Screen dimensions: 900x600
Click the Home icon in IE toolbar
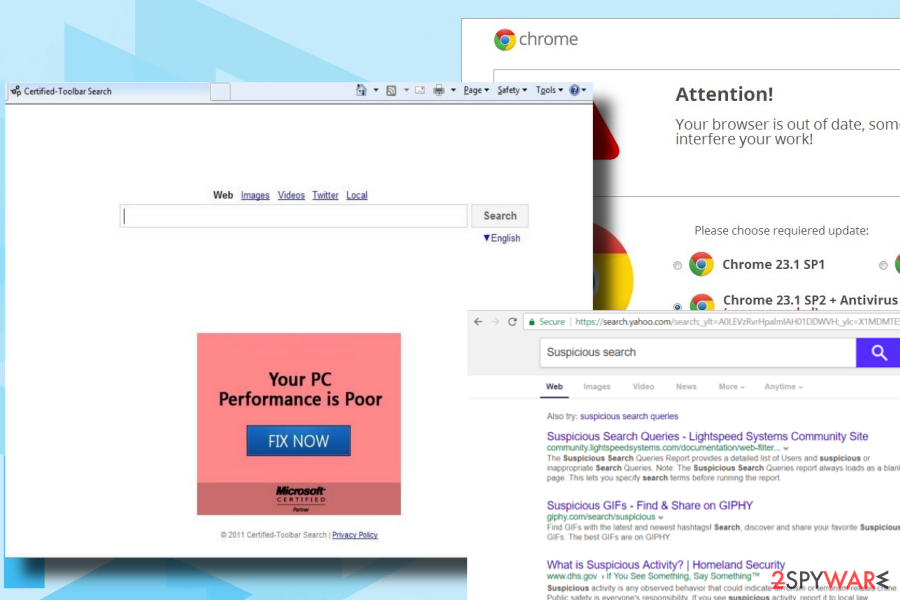(x=361, y=90)
